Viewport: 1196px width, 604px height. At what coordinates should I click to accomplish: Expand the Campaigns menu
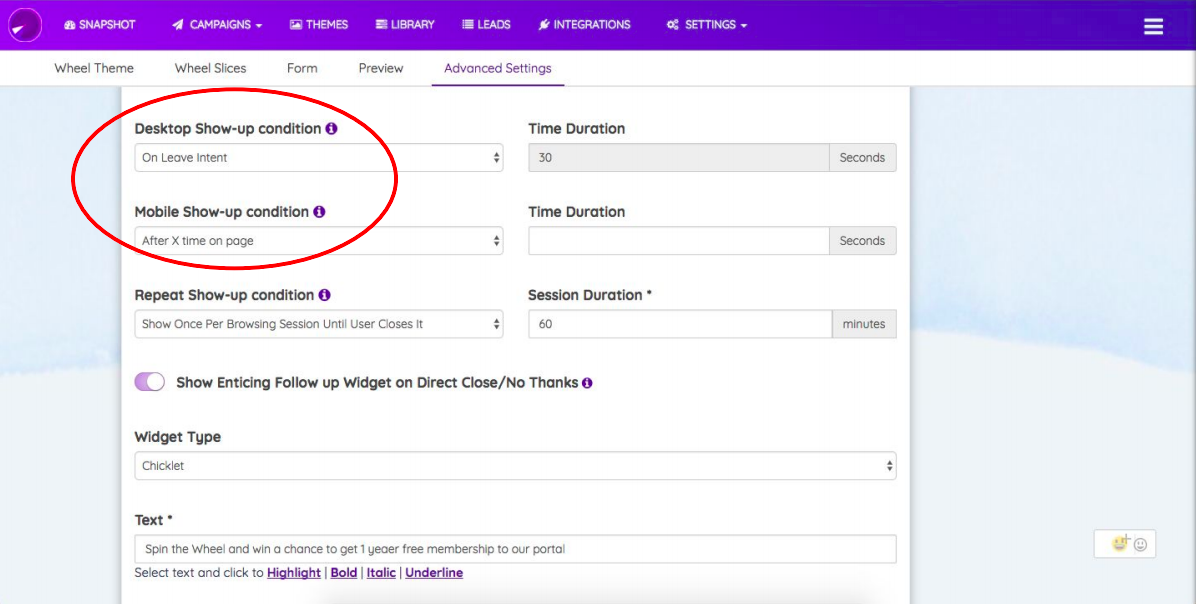[217, 24]
